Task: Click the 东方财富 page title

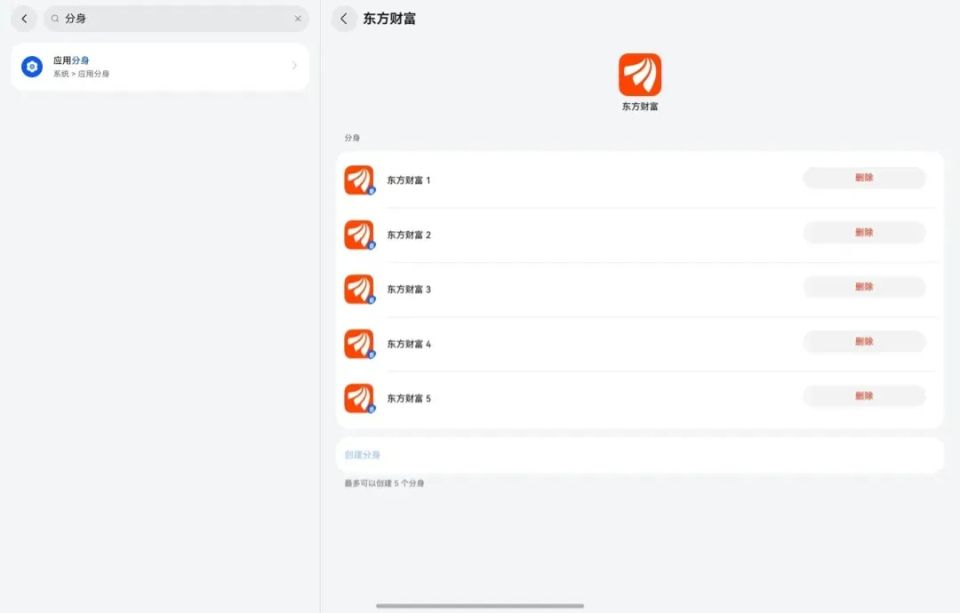Action: click(389, 18)
